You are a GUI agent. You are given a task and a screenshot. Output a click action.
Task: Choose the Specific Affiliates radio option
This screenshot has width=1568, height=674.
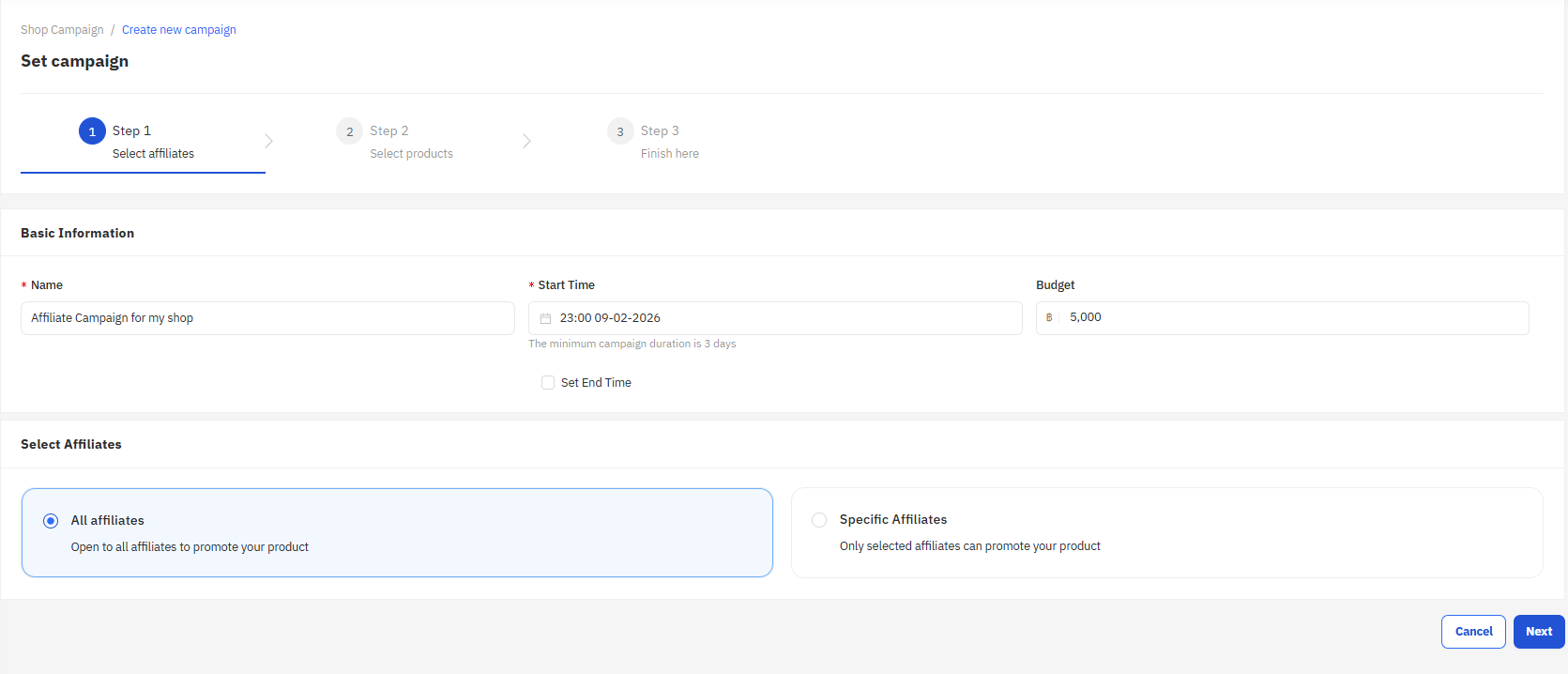pyautogui.click(x=819, y=520)
